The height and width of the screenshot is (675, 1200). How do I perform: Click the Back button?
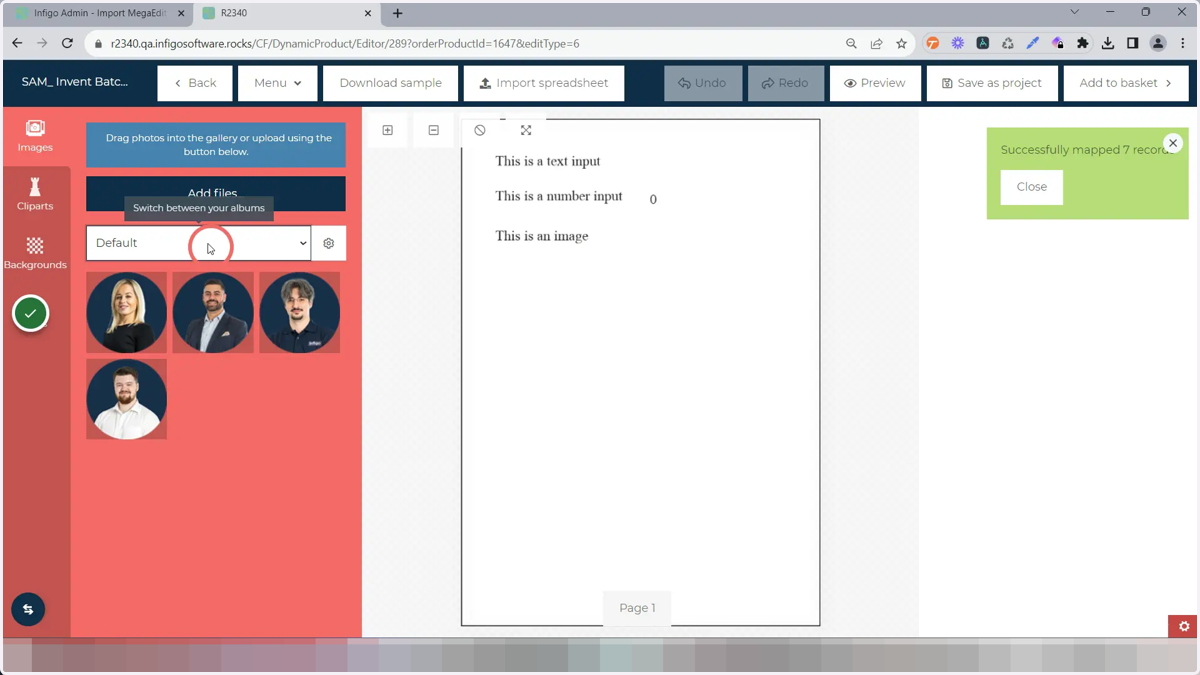(195, 83)
